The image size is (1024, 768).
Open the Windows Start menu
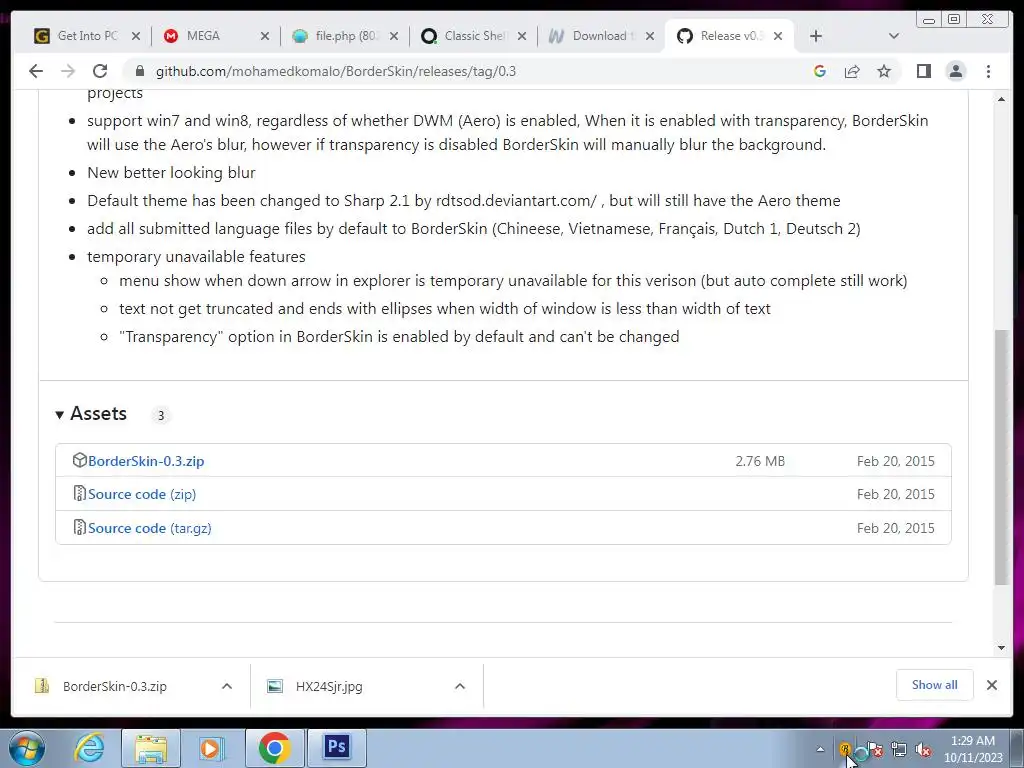coord(27,748)
